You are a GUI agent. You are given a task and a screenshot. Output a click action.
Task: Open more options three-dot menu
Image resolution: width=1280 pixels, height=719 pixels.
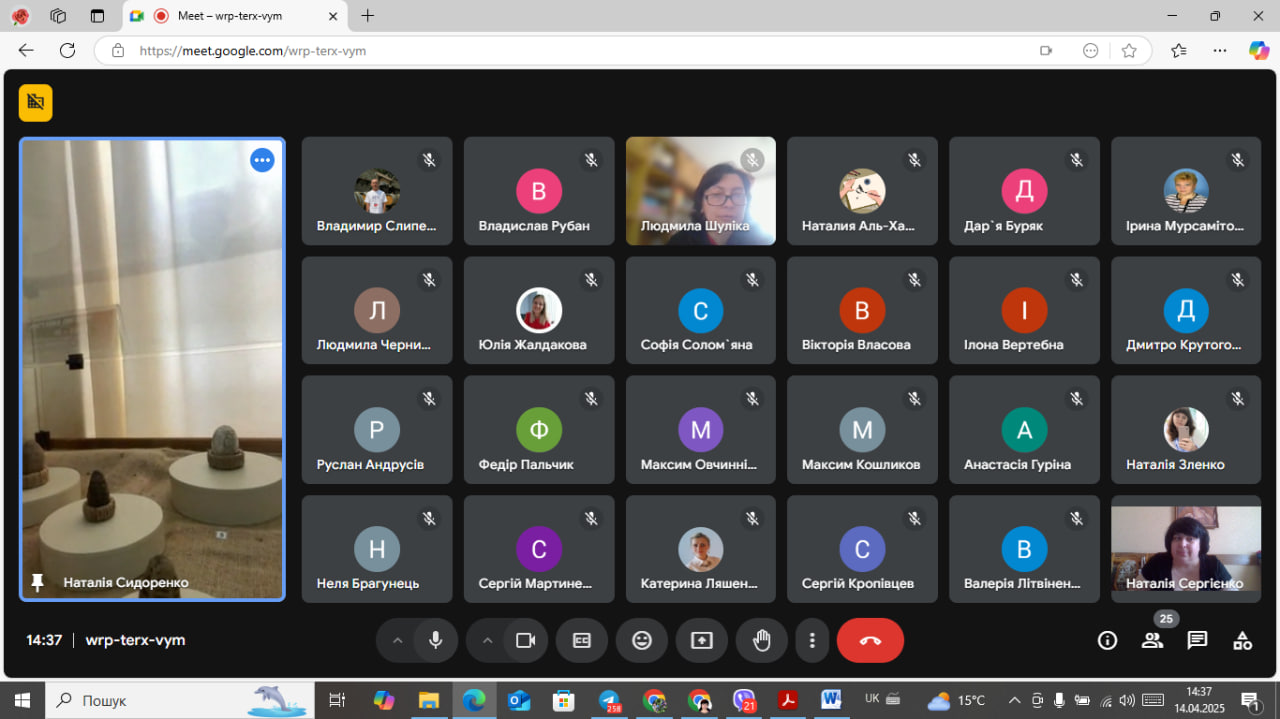[x=812, y=640]
